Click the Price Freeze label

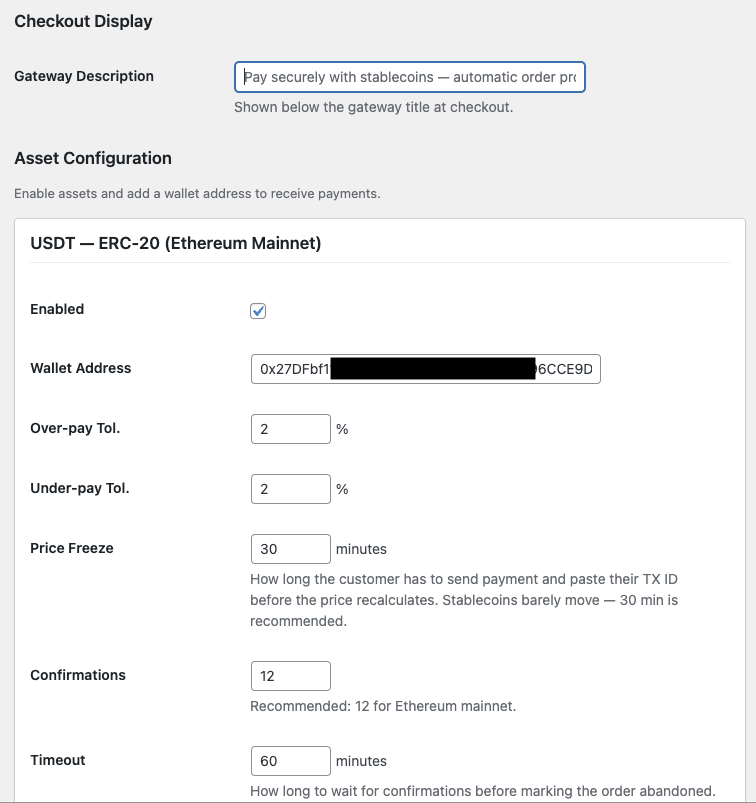pyautogui.click(x=72, y=548)
